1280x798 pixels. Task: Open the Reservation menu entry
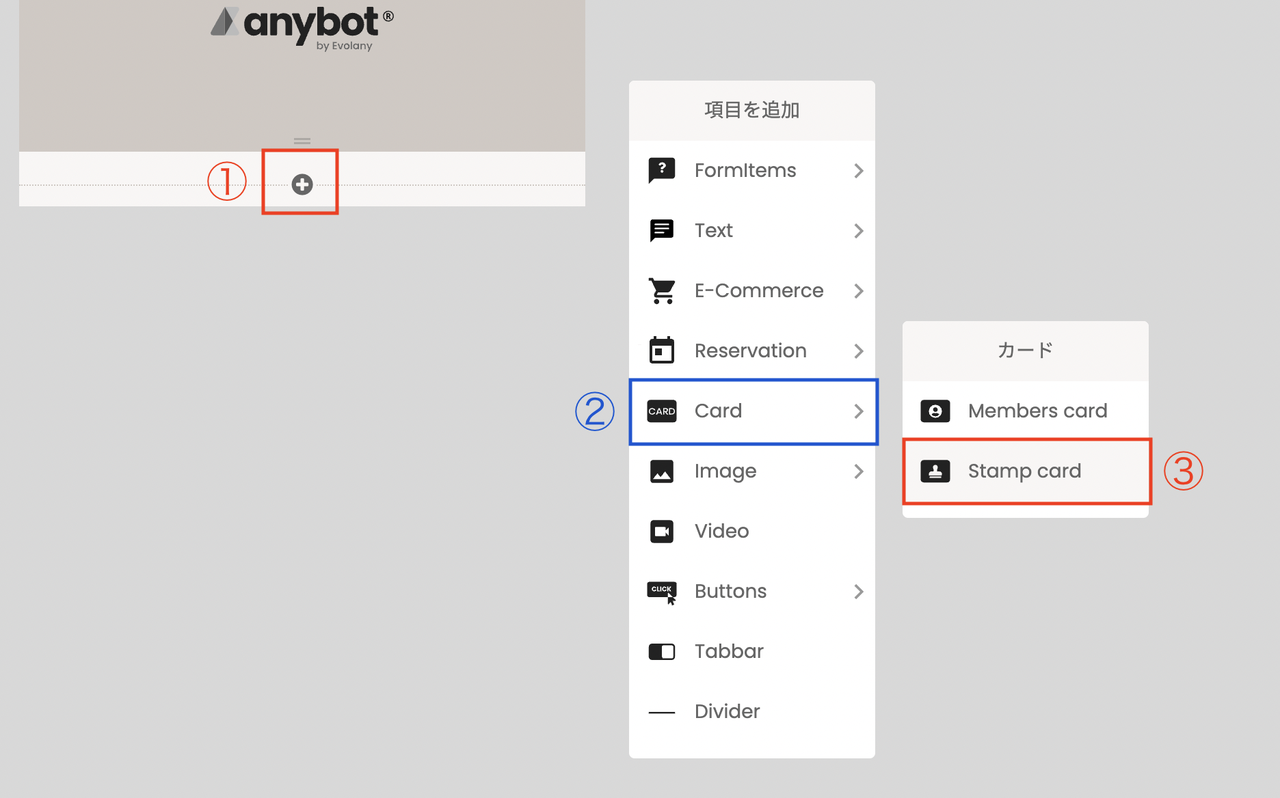pos(752,351)
